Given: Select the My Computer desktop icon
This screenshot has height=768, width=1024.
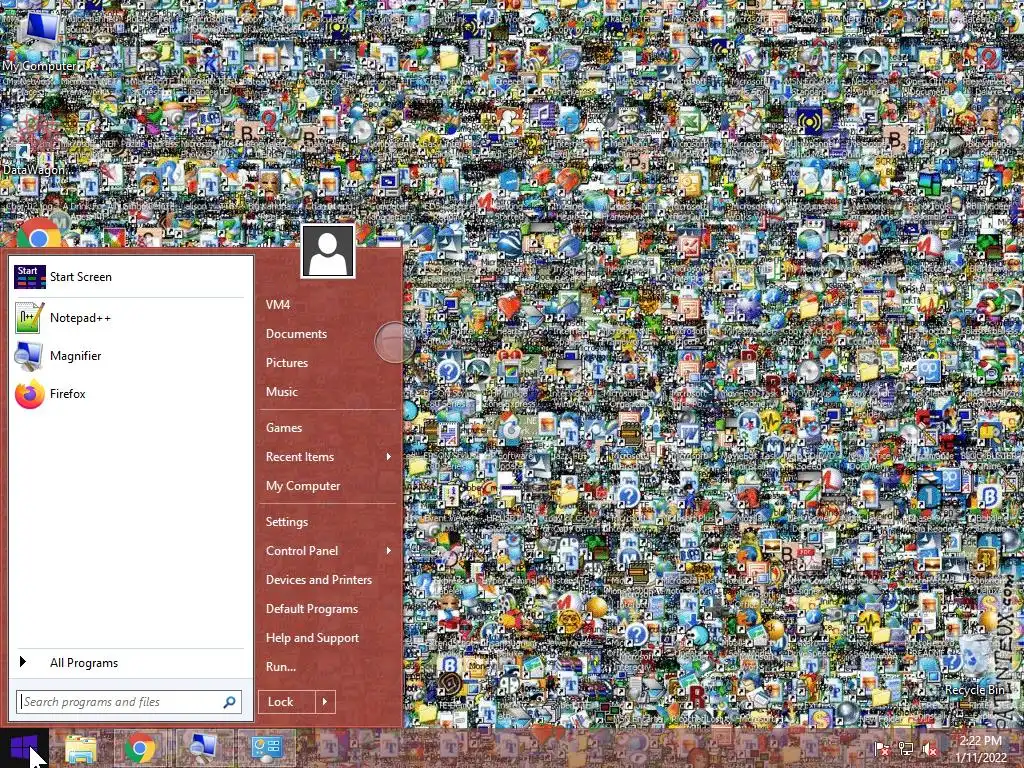Looking at the screenshot, I should [x=40, y=40].
